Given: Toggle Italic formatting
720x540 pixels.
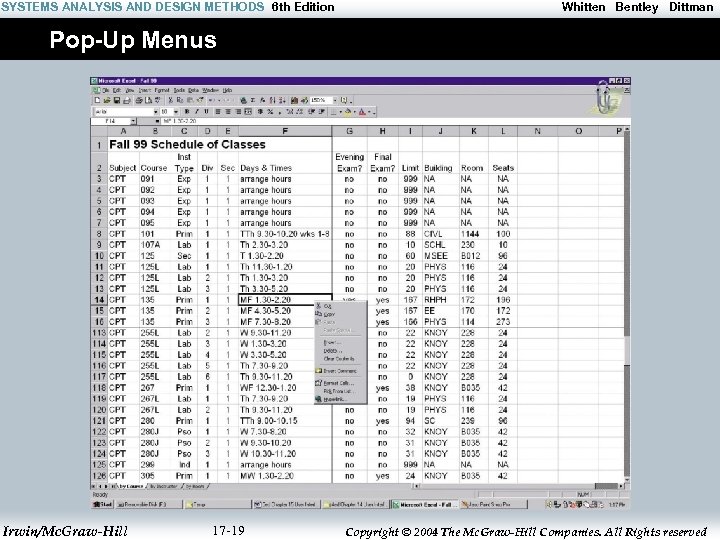Looking at the screenshot, I should point(197,112).
